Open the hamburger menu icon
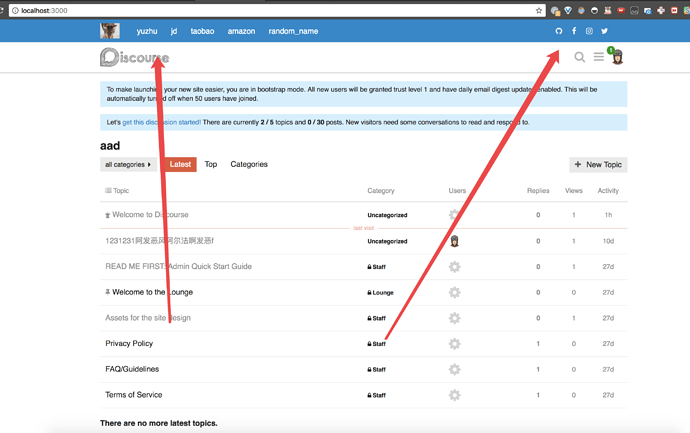The height and width of the screenshot is (433, 690). (598, 57)
